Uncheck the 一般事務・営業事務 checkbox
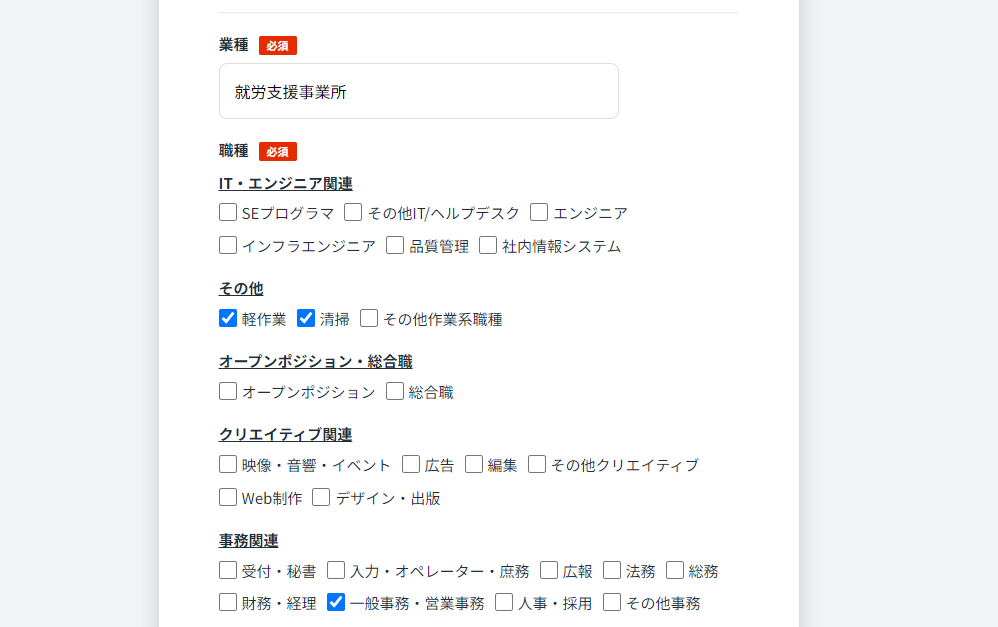This screenshot has height=627, width=998. [336, 602]
